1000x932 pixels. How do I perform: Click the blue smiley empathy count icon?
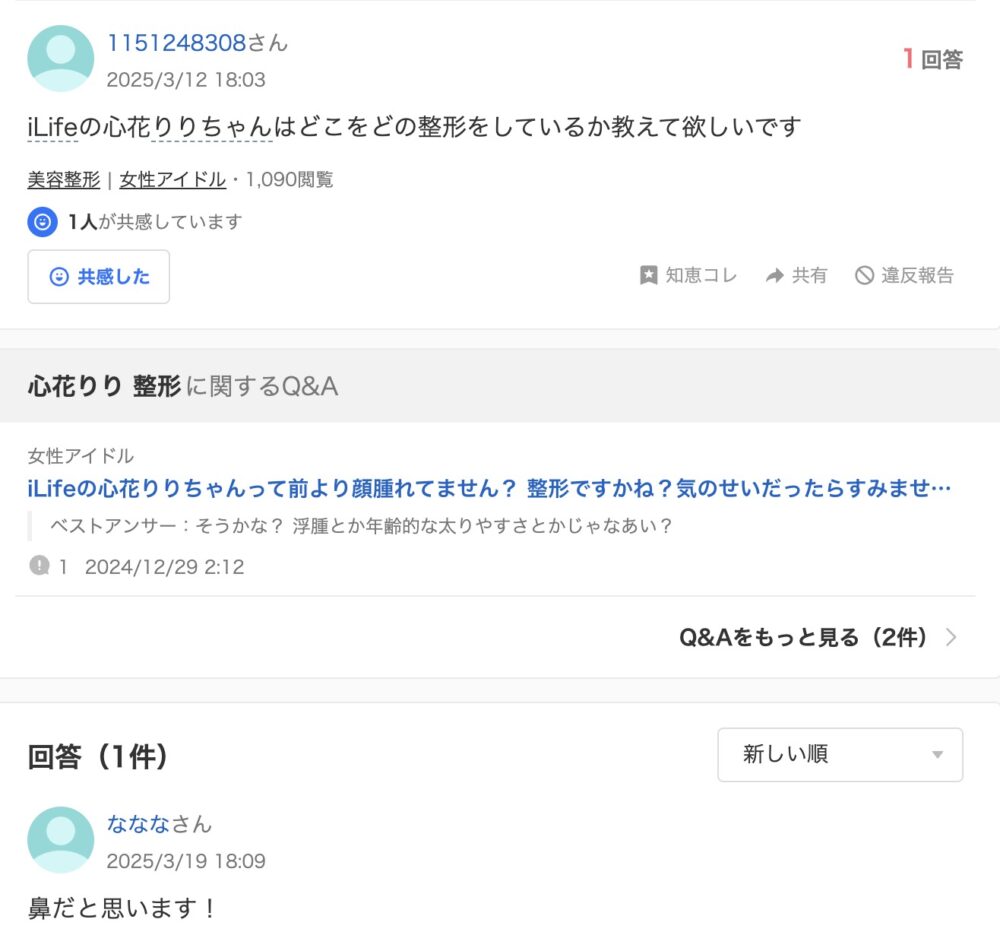pos(43,222)
